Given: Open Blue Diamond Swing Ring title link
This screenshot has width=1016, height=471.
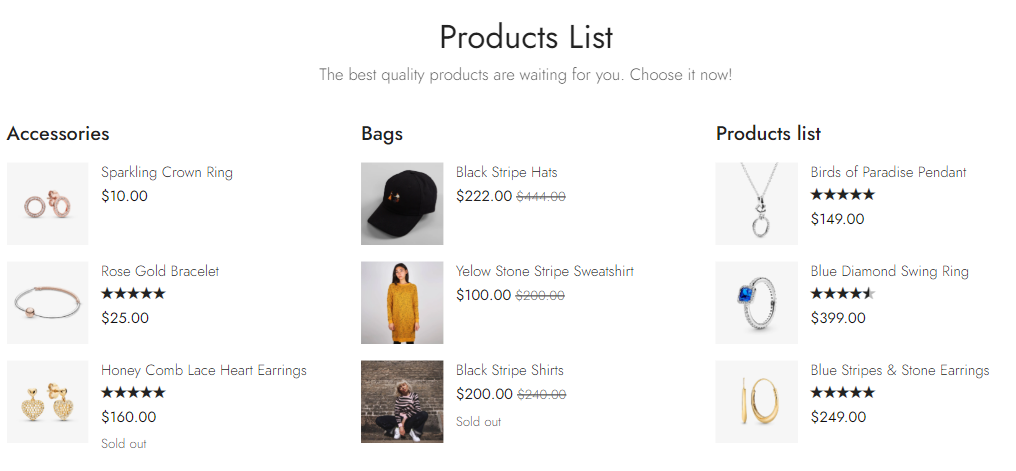Looking at the screenshot, I should click(x=890, y=271).
